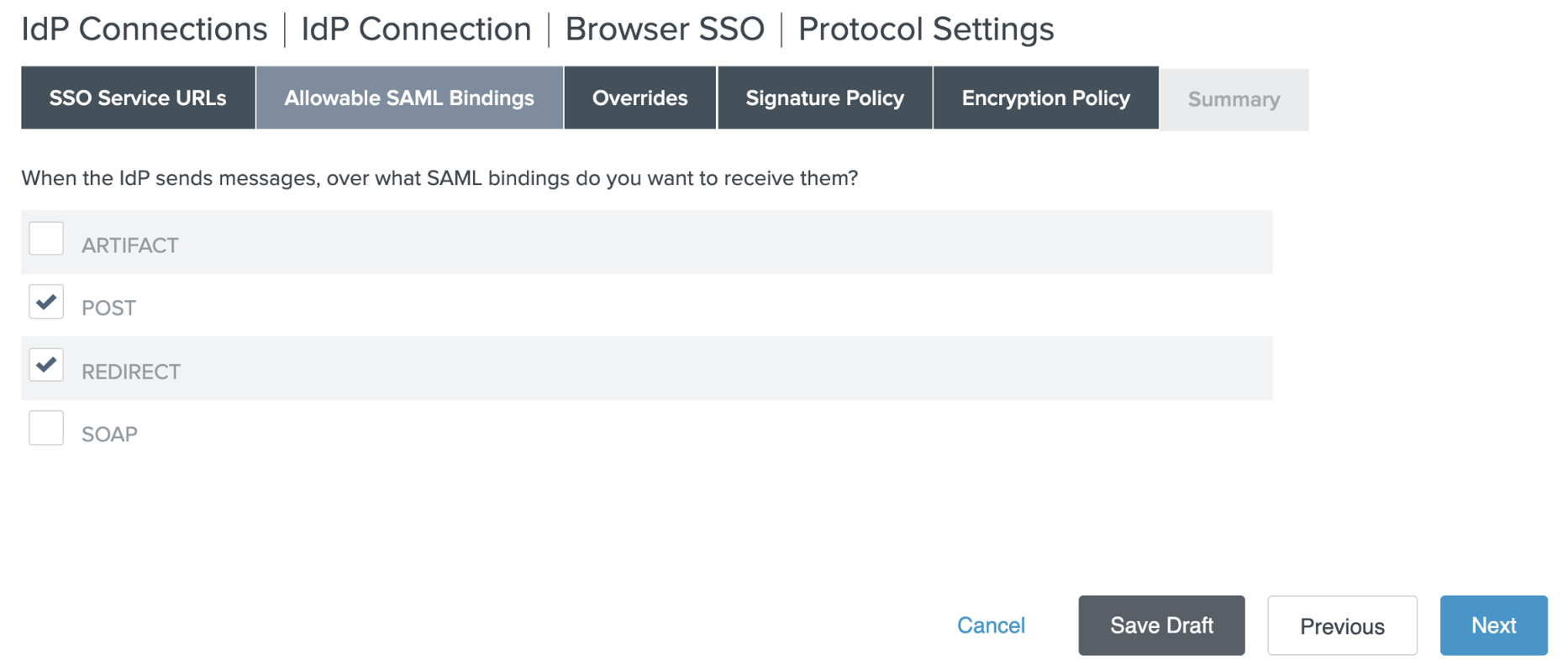Navigate to the Browser SSO breadcrumb
The height and width of the screenshot is (670, 1568).
(665, 29)
